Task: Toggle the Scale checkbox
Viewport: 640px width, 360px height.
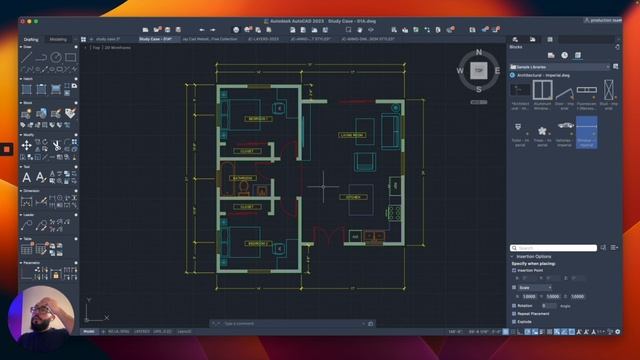Action: click(x=514, y=287)
